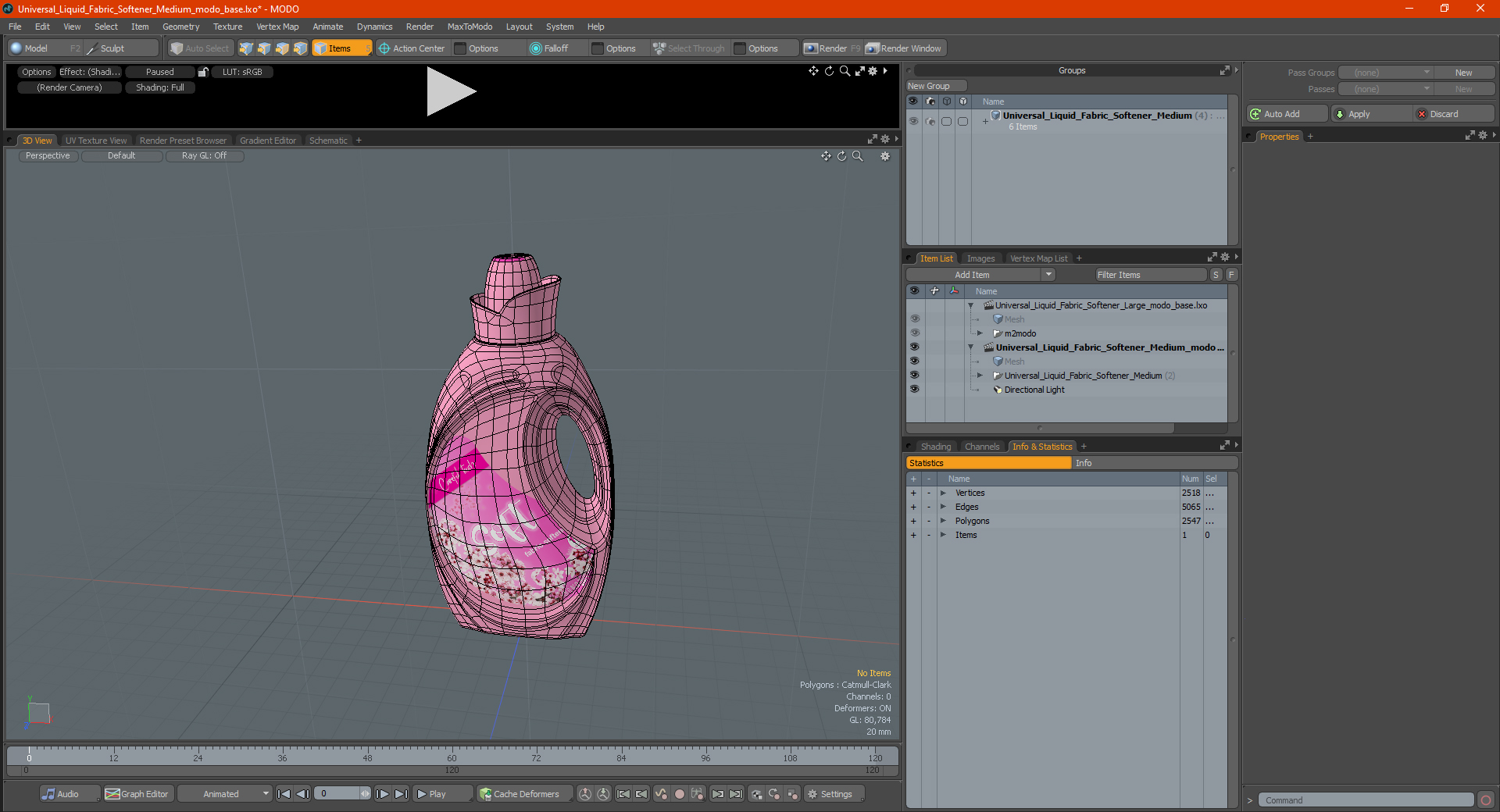Viewport: 1500px width, 812px height.
Task: Expand Polygons statistics row
Action: coord(943,521)
